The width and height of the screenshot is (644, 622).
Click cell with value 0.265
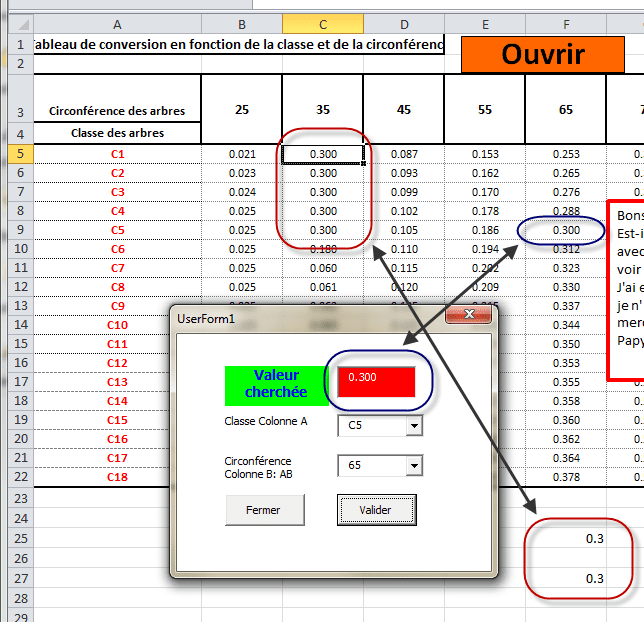tap(566, 173)
